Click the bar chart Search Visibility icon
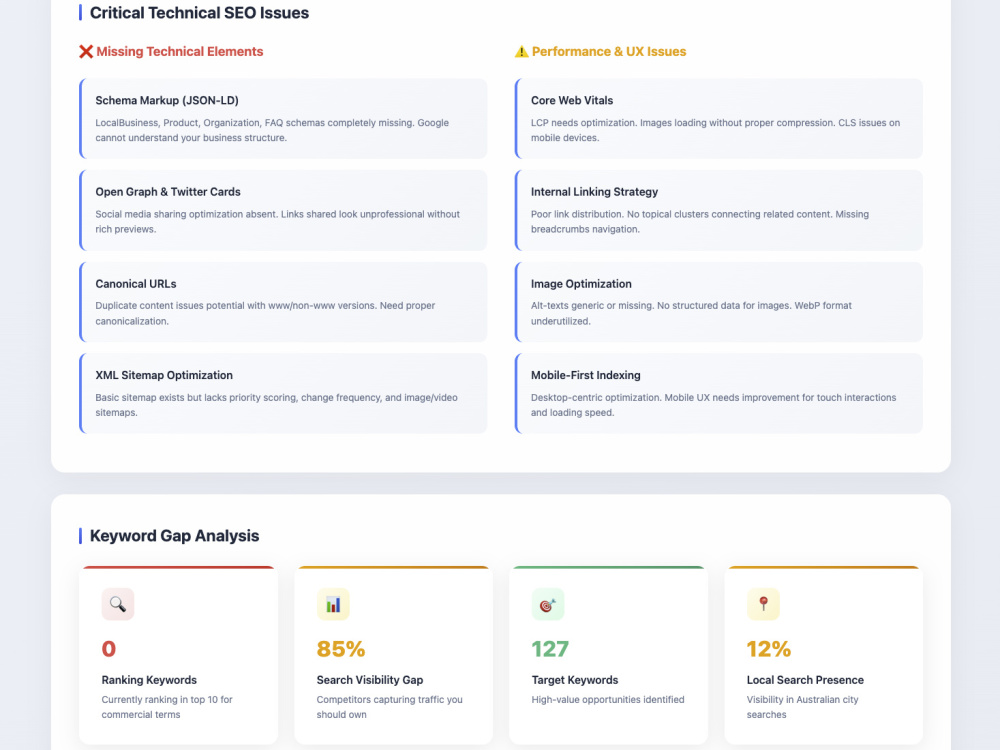 click(x=333, y=603)
